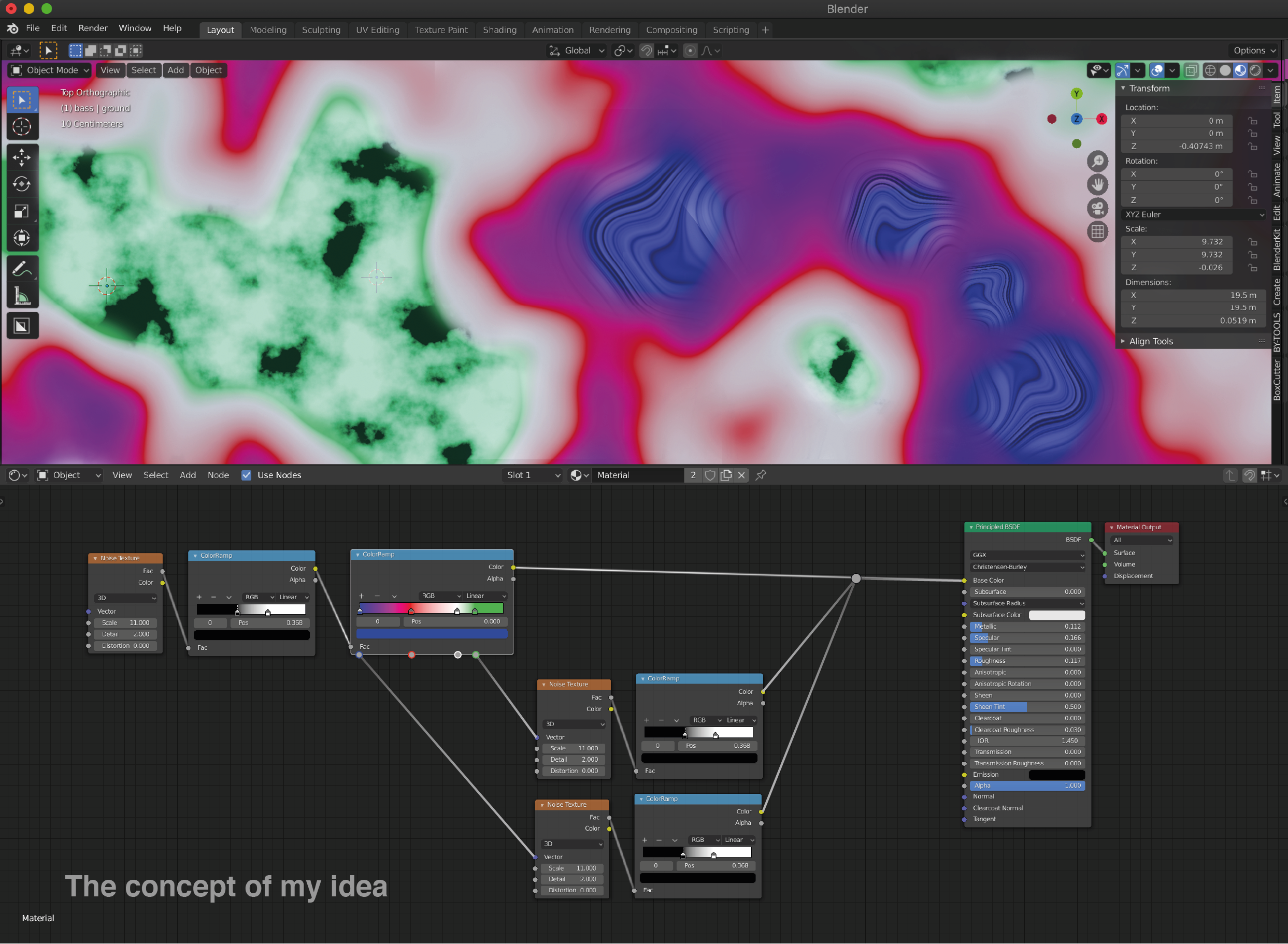Click the pan hand viewport icon
The image size is (1288, 944).
pos(1097,184)
